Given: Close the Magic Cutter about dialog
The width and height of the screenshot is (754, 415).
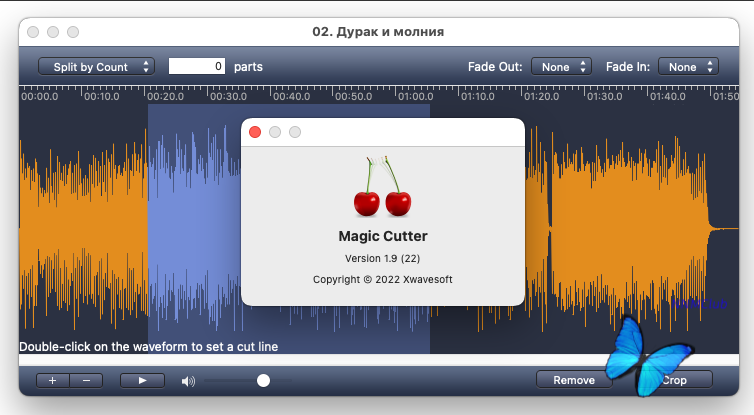Looking at the screenshot, I should tap(255, 132).
